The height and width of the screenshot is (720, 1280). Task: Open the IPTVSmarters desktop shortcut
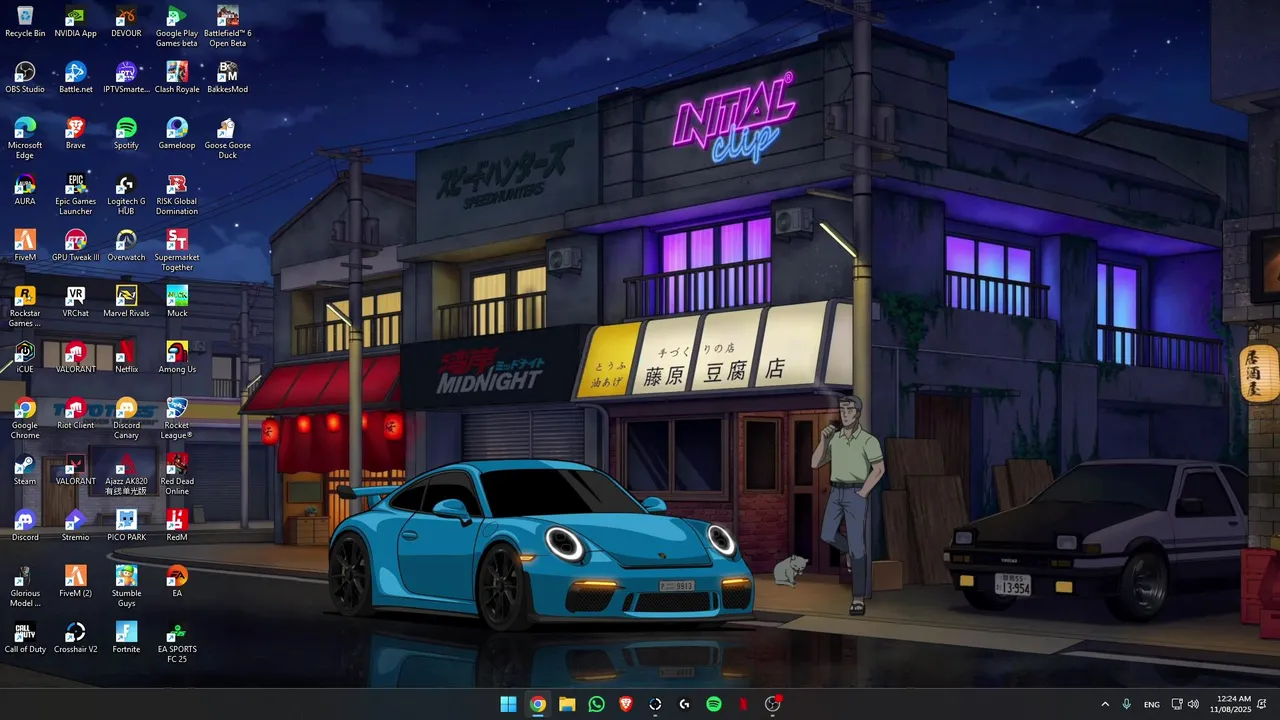coord(126,78)
